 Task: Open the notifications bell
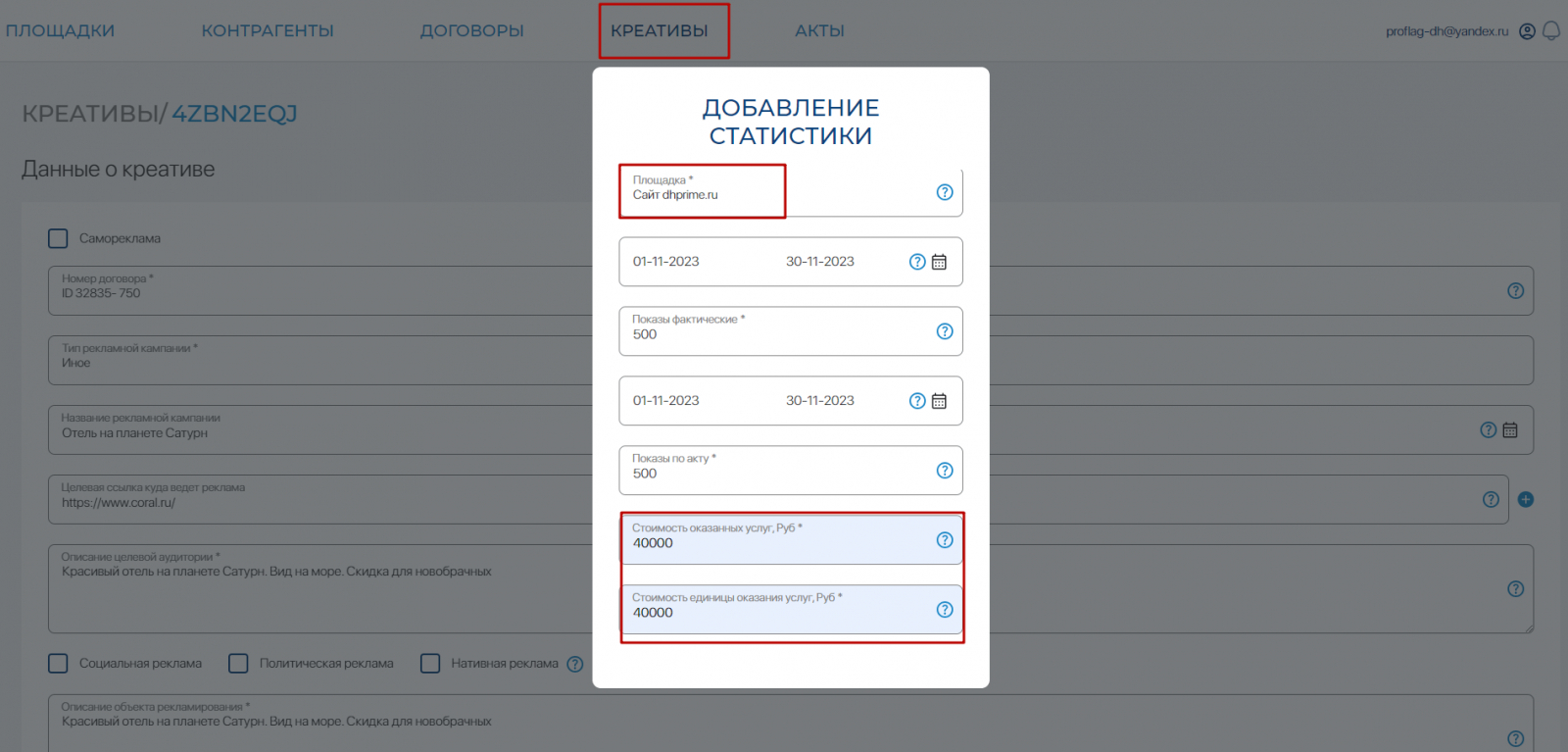(1551, 31)
